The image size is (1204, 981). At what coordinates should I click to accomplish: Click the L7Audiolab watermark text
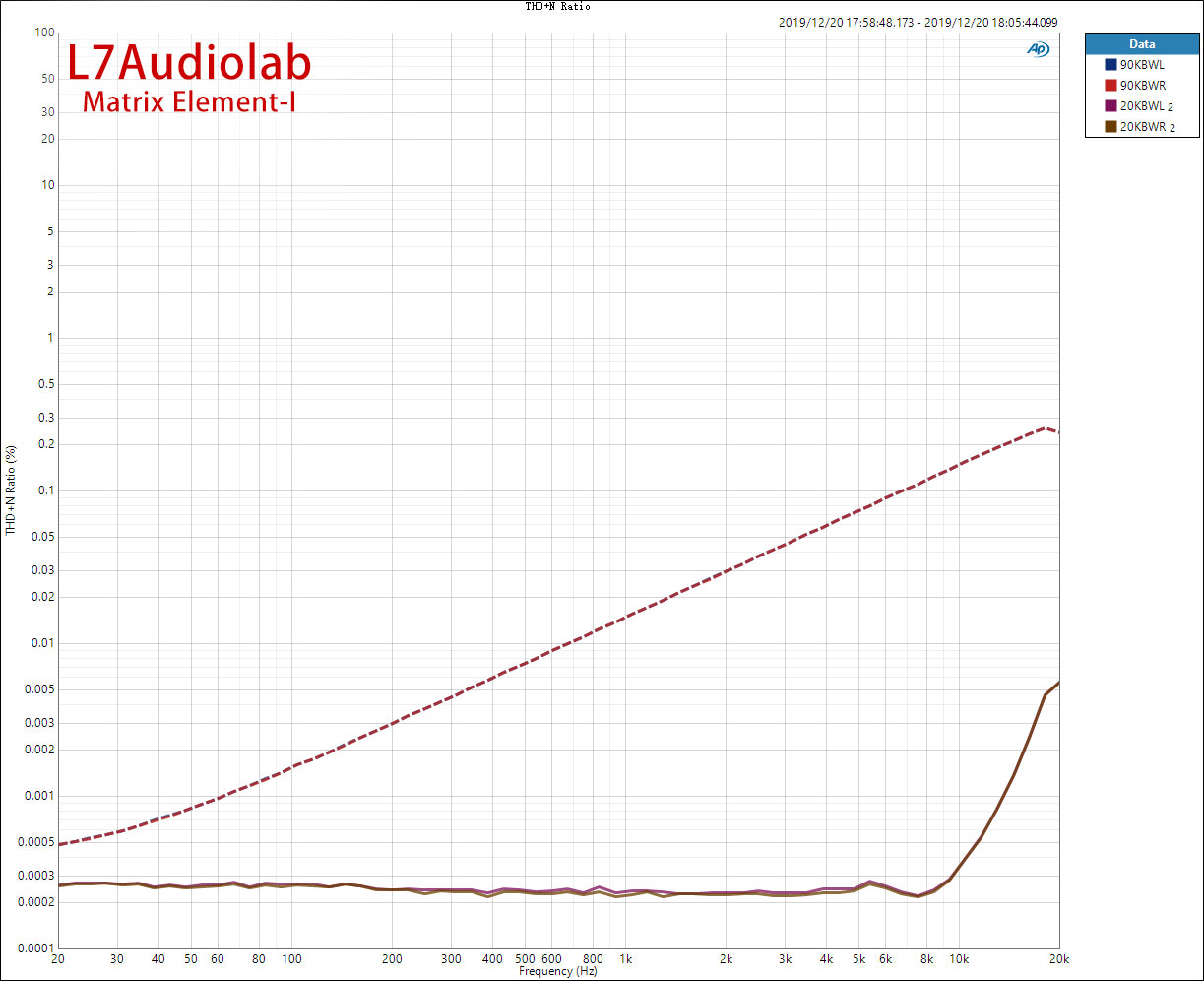pyautogui.click(x=189, y=63)
